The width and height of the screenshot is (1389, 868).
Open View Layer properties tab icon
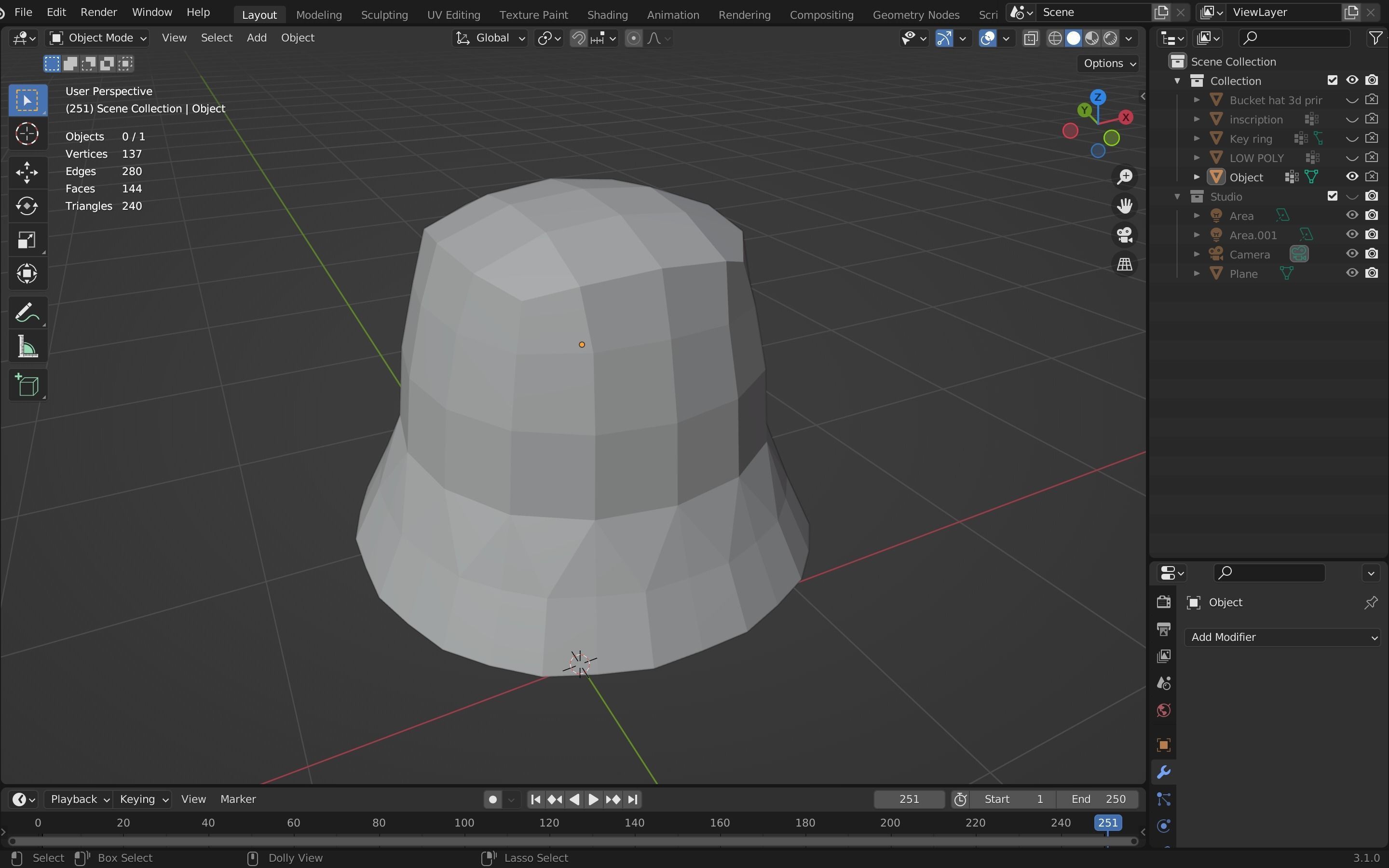click(x=1163, y=656)
